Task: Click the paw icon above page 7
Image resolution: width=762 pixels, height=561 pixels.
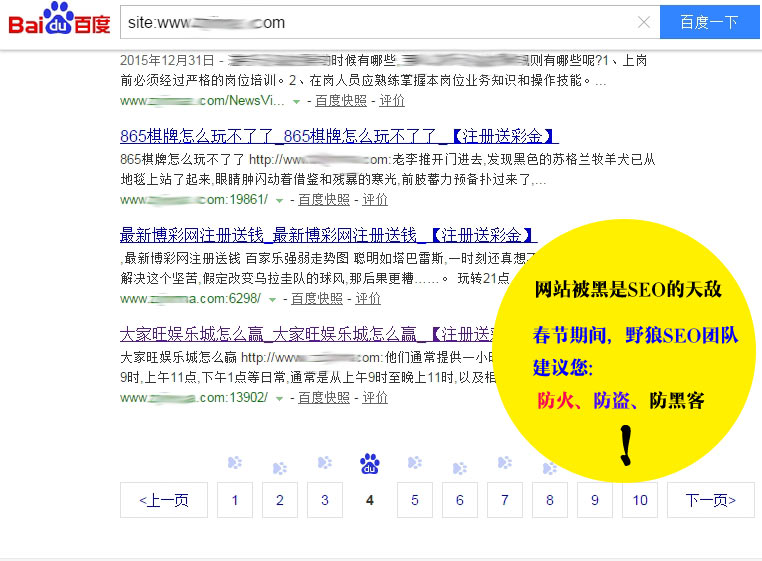Action: tap(505, 462)
